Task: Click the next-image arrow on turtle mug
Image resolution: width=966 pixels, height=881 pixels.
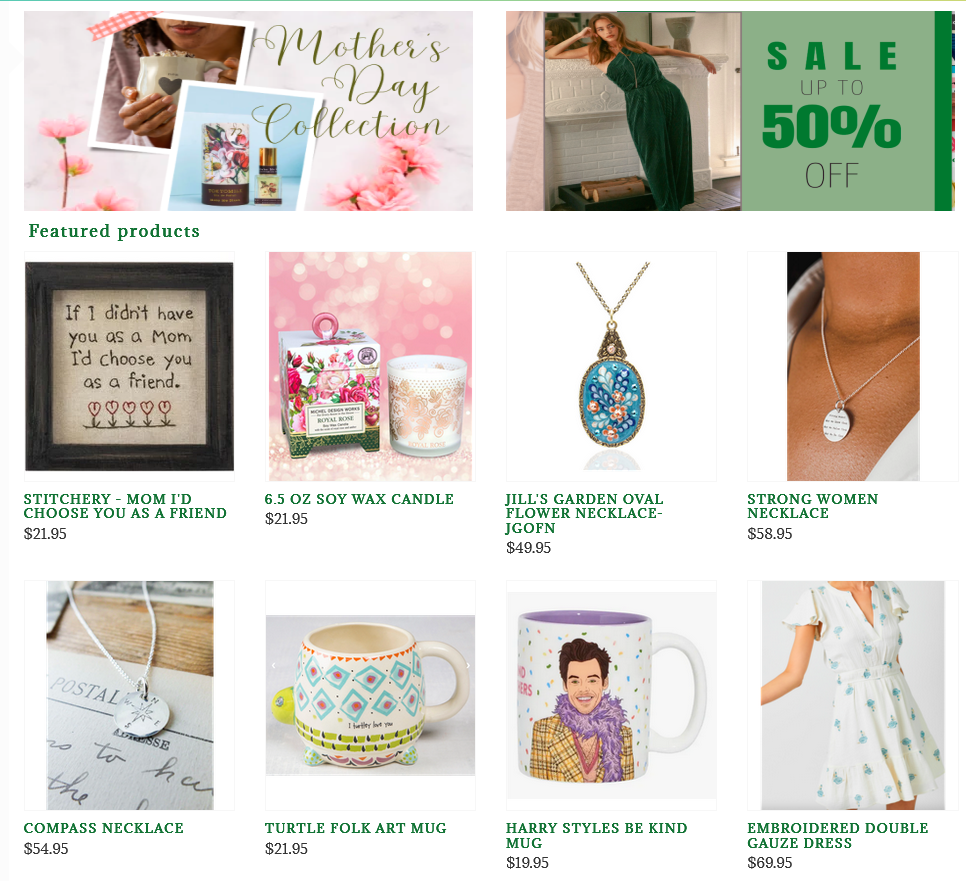Action: [468, 665]
